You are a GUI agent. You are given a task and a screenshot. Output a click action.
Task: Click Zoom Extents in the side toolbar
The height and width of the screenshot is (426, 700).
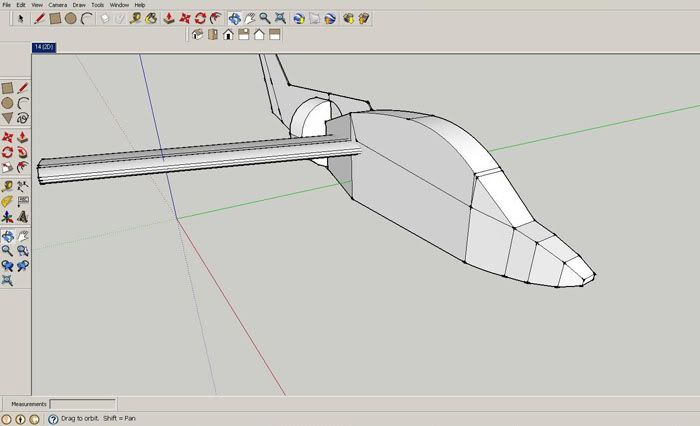(7, 280)
